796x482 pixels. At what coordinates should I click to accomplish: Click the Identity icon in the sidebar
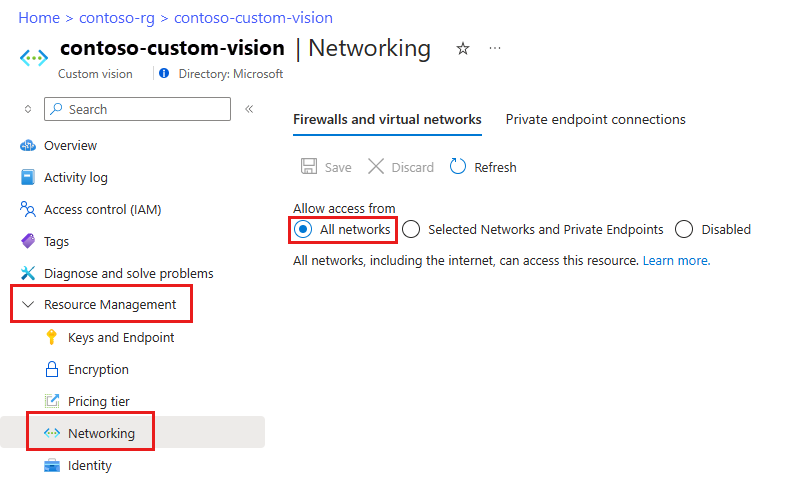(52, 466)
